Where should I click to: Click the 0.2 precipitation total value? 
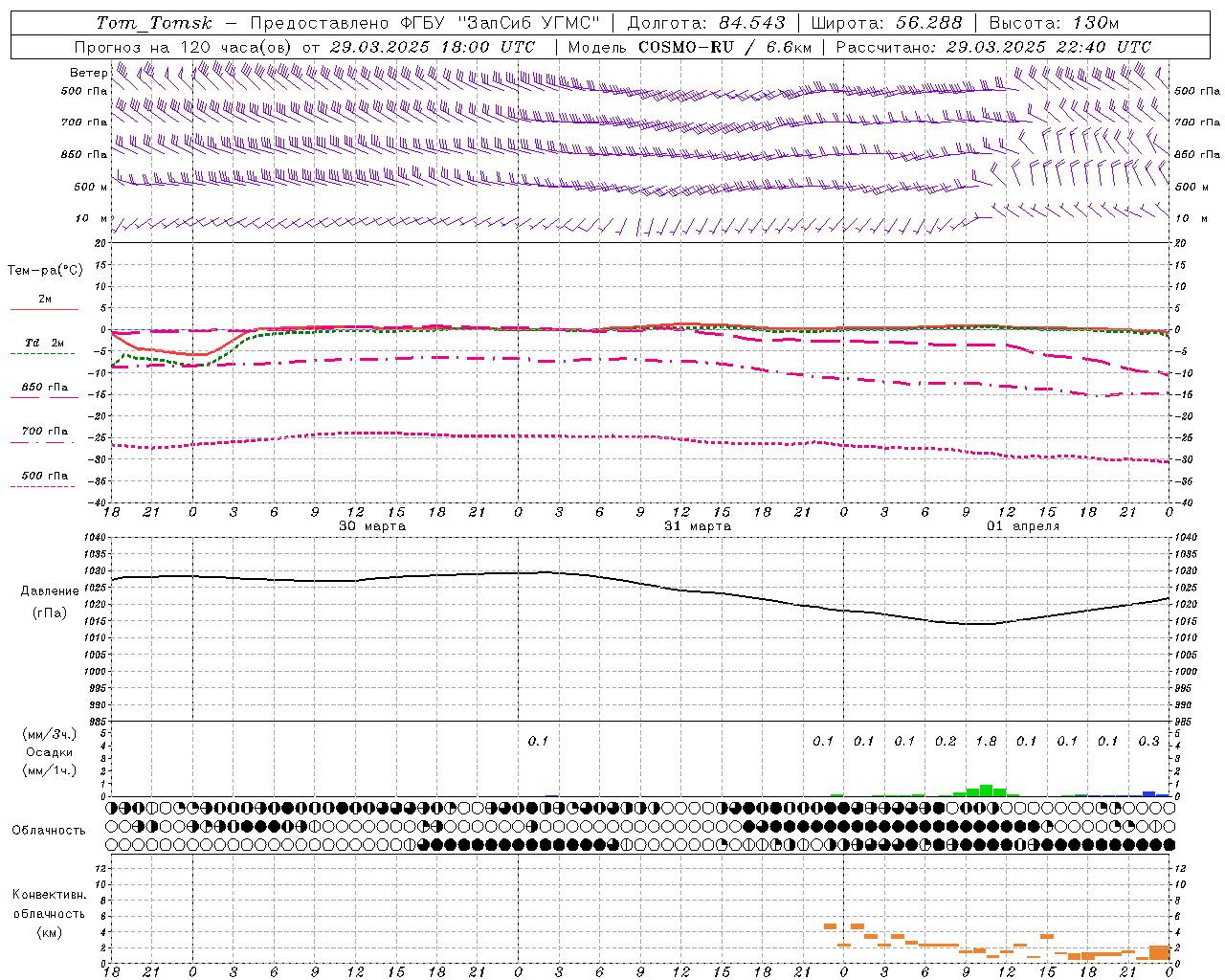pyautogui.click(x=946, y=741)
